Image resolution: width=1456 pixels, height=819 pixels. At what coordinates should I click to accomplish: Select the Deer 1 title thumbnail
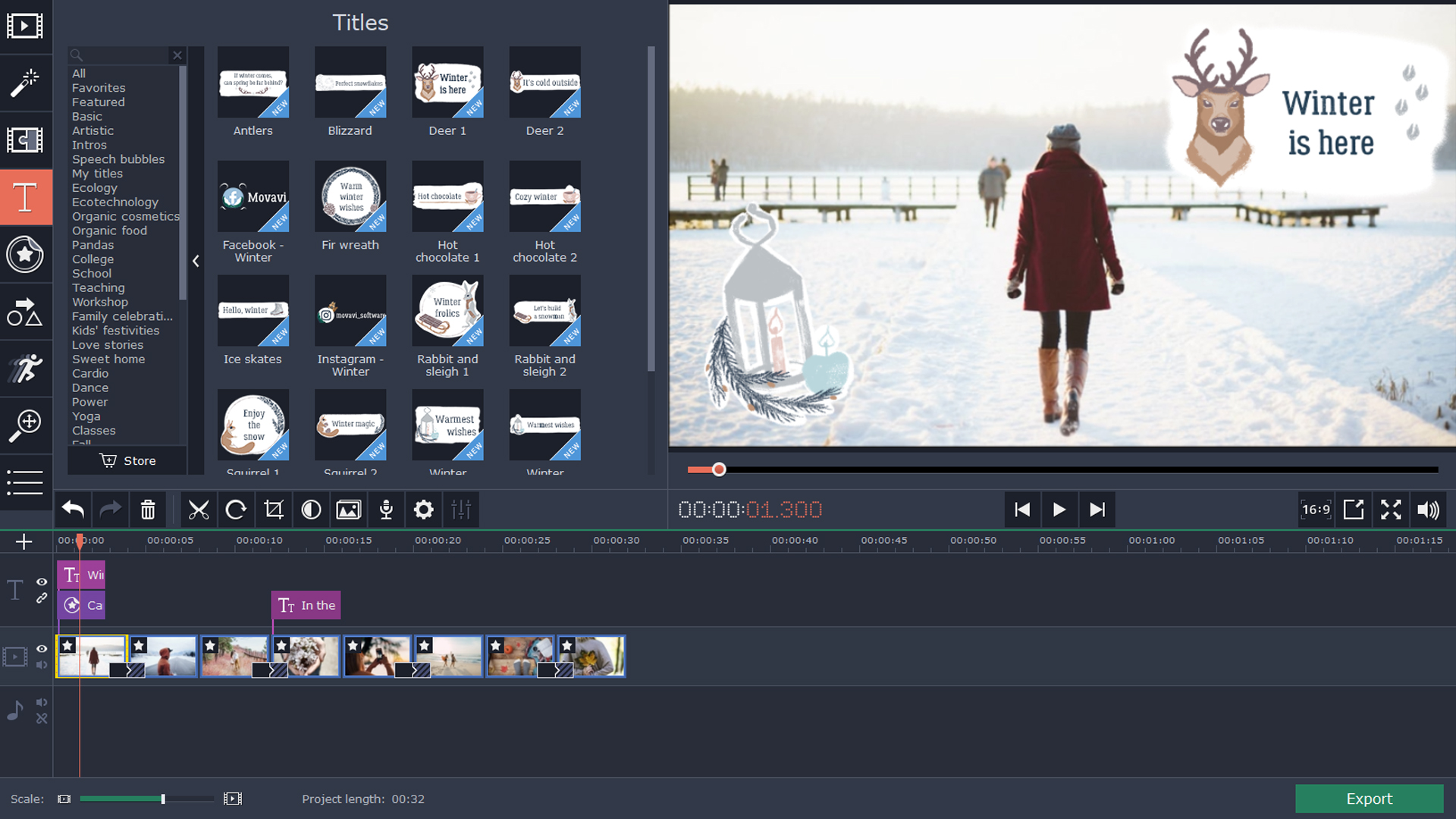[x=447, y=83]
